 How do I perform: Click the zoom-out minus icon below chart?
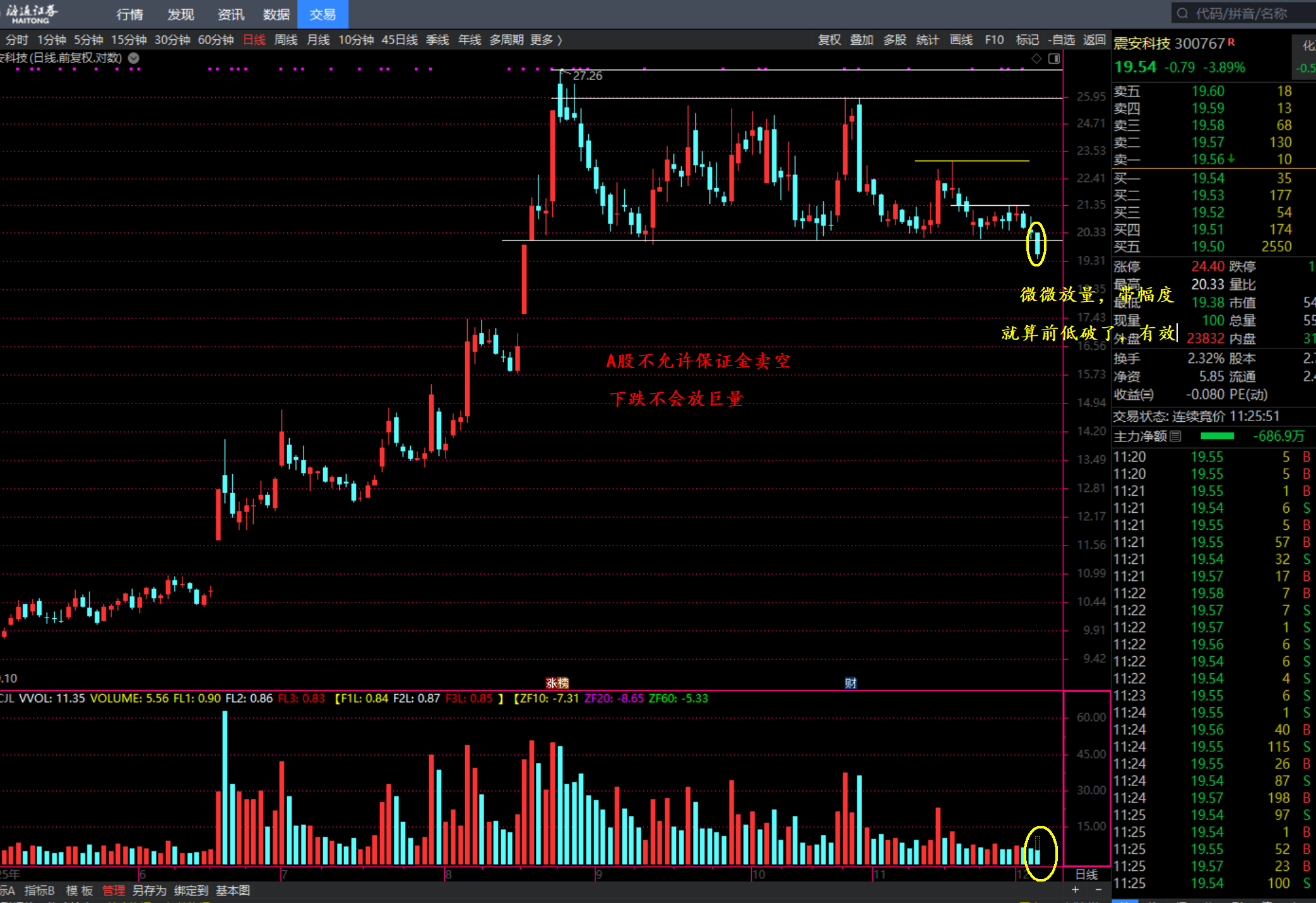pyautogui.click(x=1098, y=890)
